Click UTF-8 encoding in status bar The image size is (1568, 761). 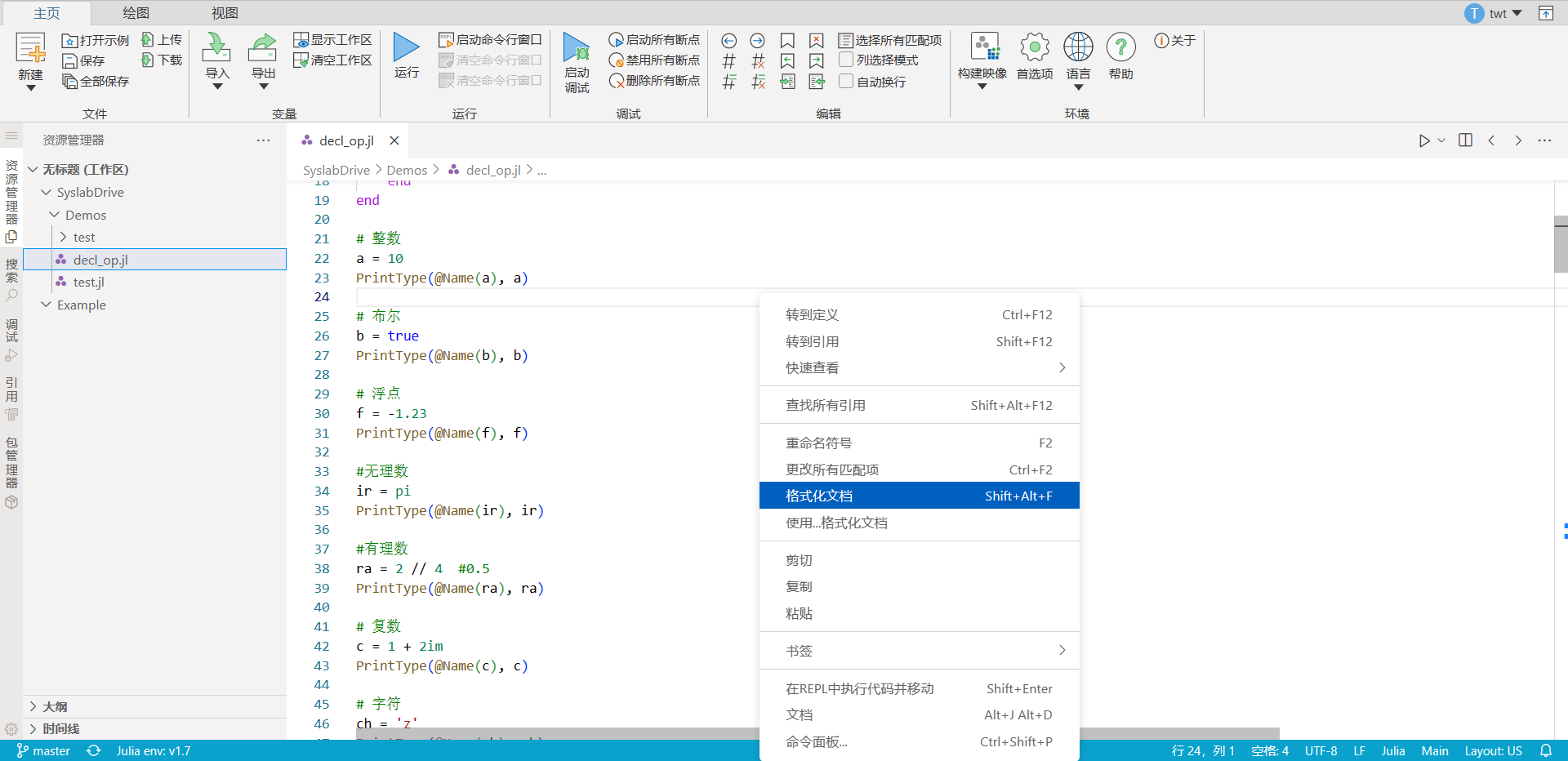(1321, 750)
